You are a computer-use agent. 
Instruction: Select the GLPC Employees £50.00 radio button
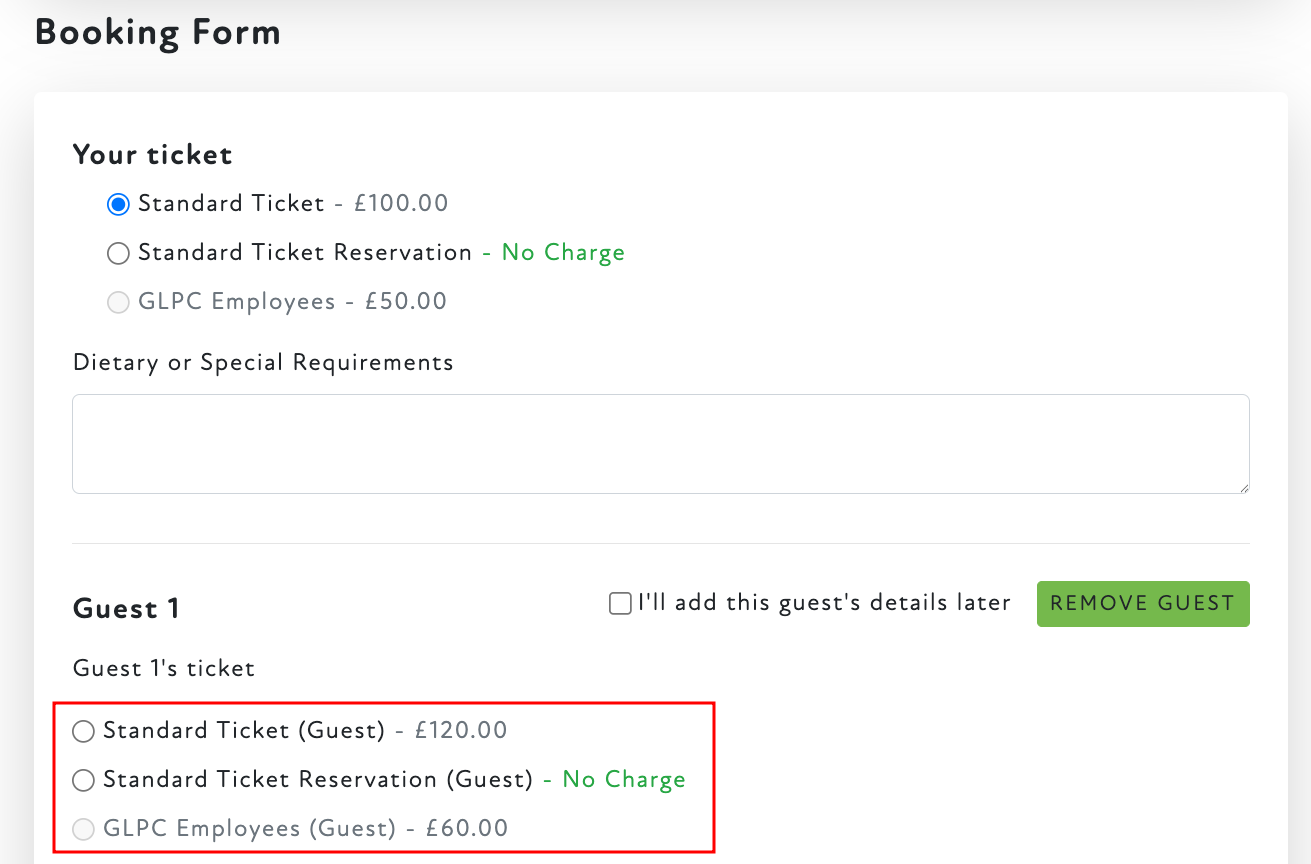tap(118, 302)
